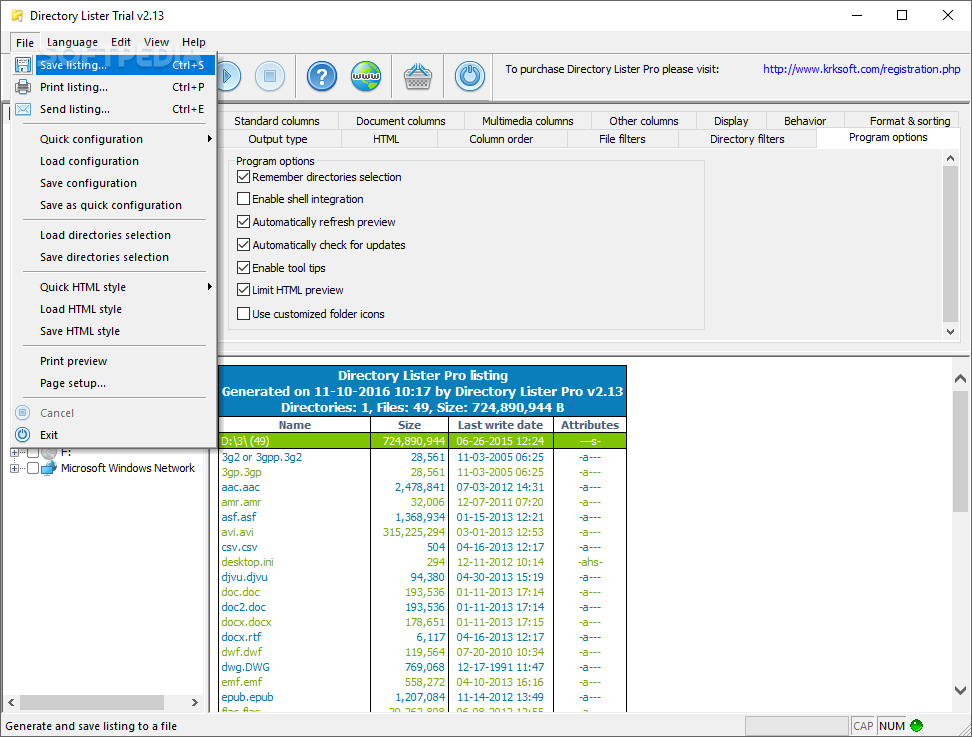Screen dimensions: 972x737
Task: Click options panel scroll down arrow
Action: 950,332
